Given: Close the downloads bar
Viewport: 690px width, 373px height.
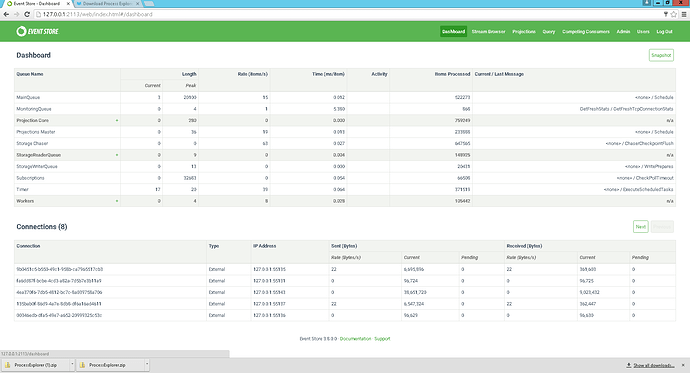Looking at the screenshot, I should pos(683,365).
